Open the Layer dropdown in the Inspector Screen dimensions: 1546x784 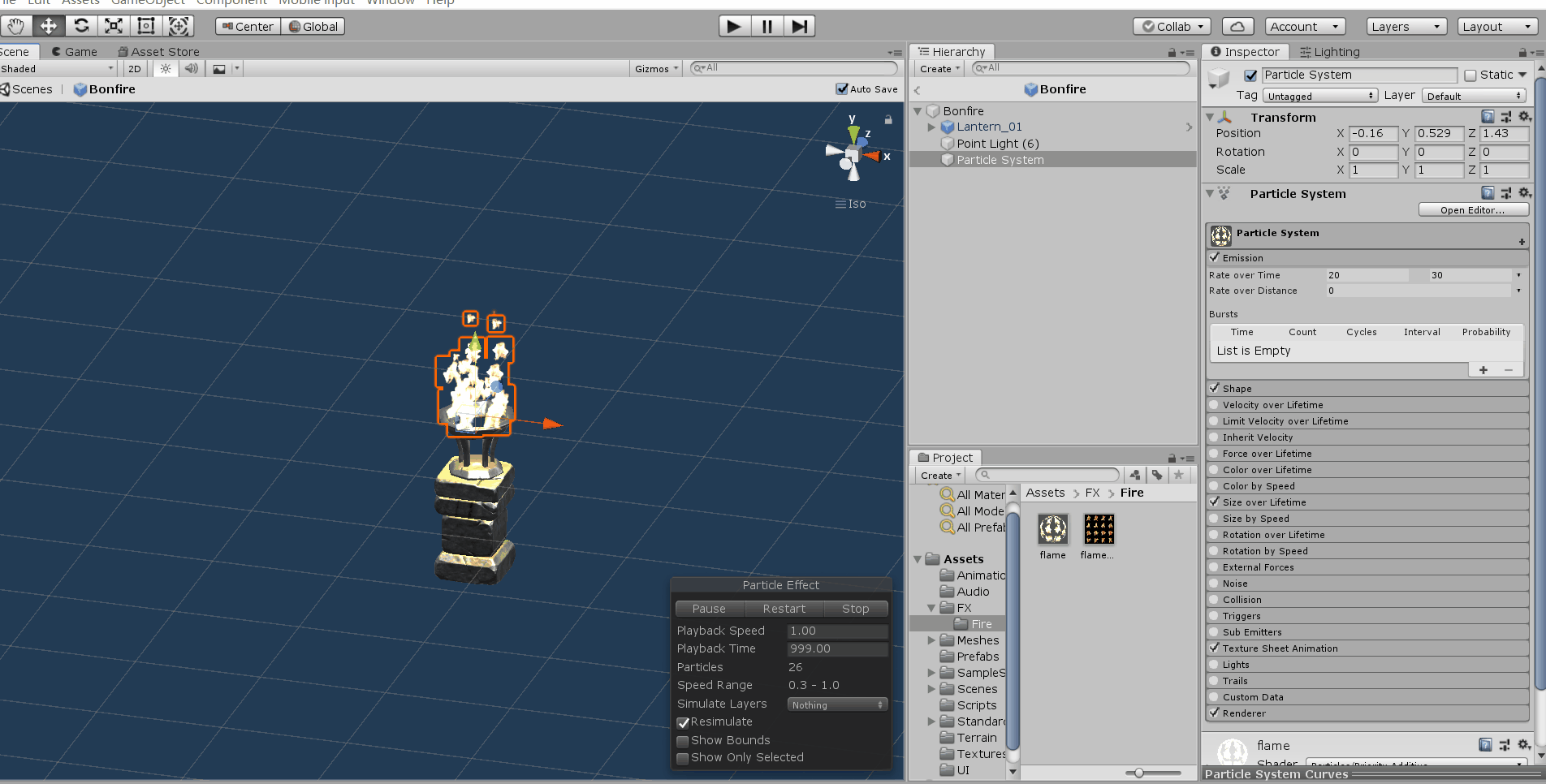(1474, 95)
